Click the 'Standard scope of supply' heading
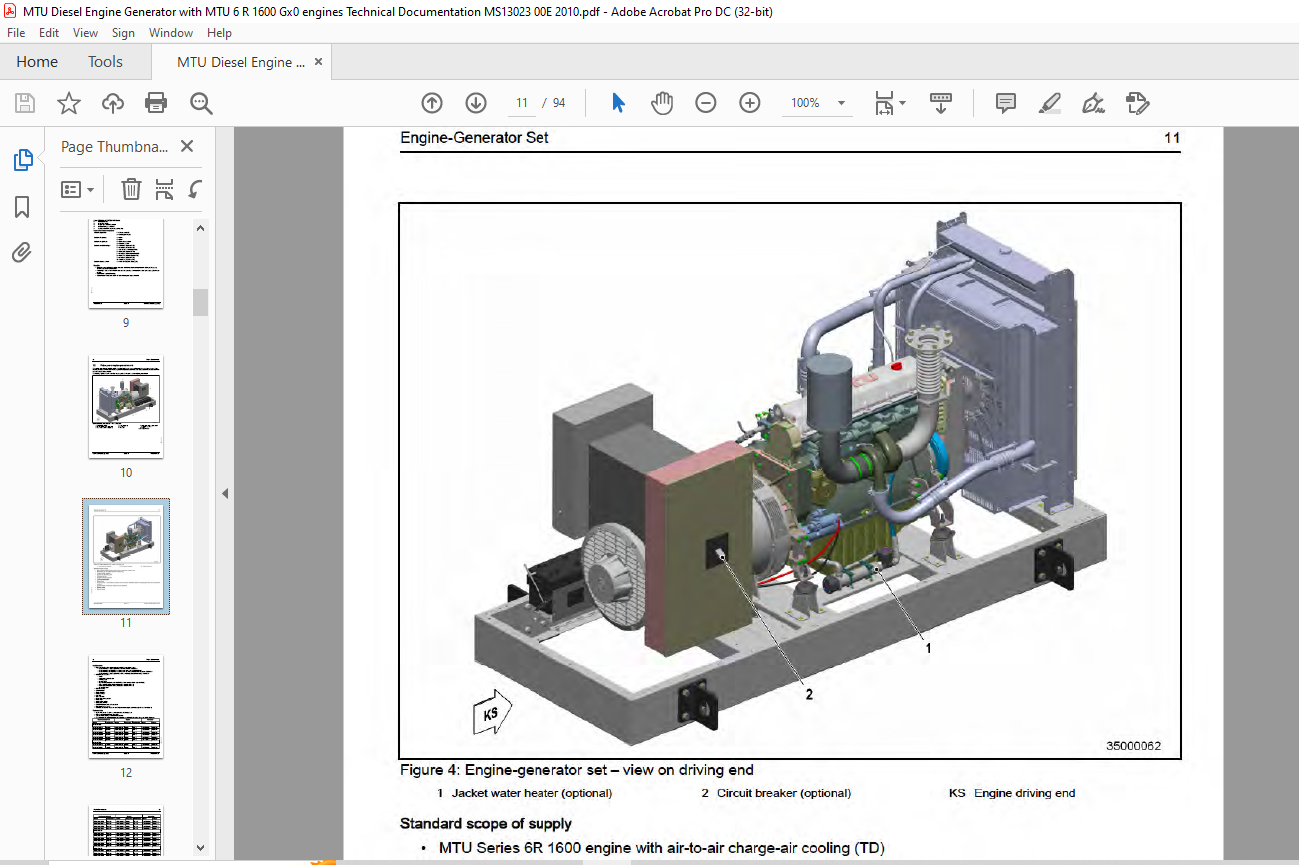 [x=486, y=824]
